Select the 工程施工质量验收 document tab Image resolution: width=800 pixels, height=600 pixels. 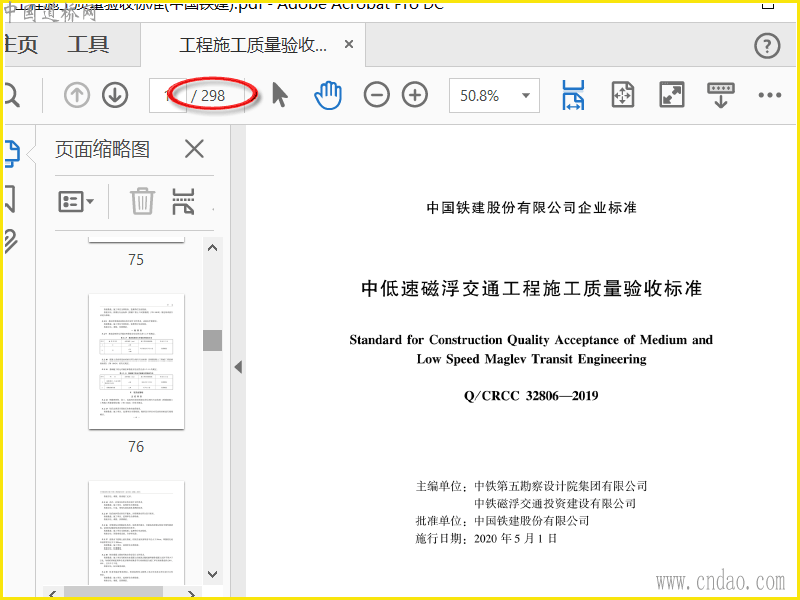(253, 45)
